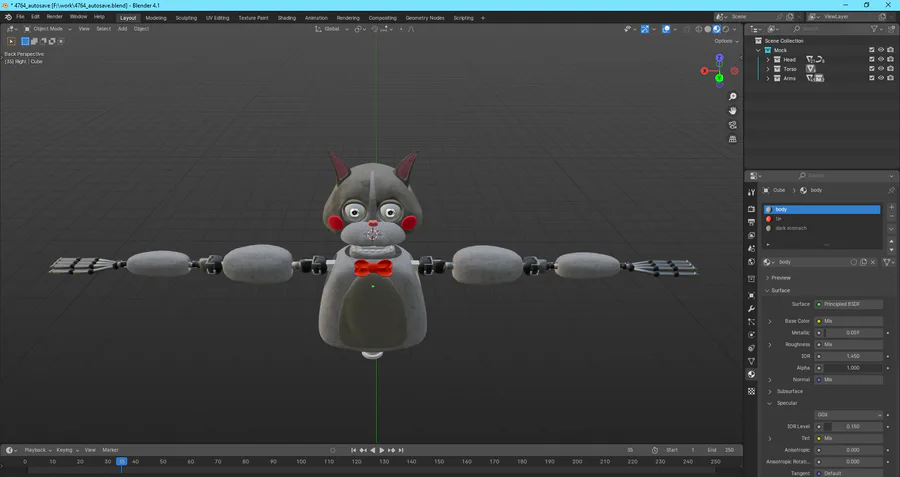Click the viewport Options button
This screenshot has width=900, height=477.
(x=726, y=41)
